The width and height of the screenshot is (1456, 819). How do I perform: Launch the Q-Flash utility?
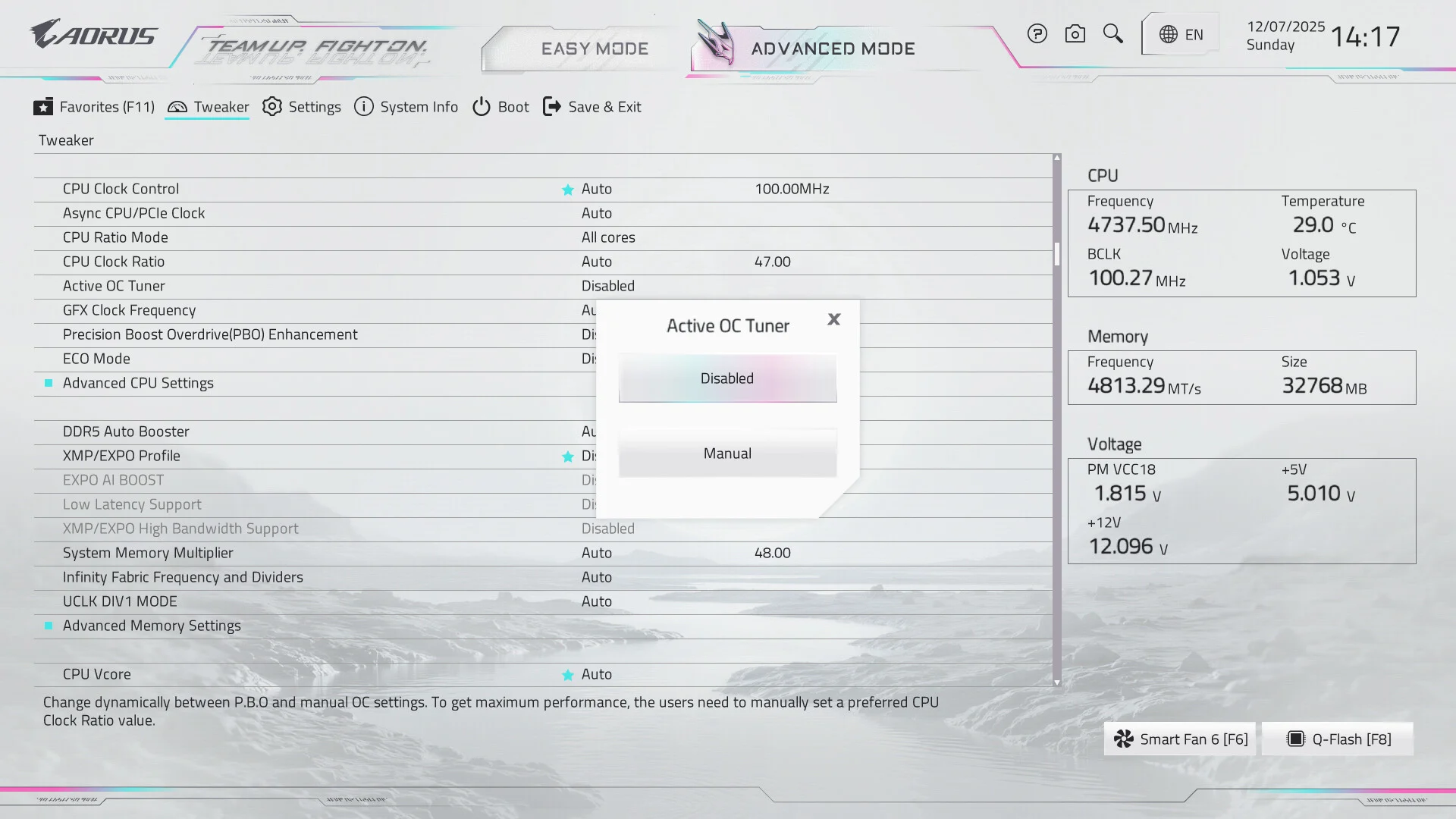click(1338, 739)
